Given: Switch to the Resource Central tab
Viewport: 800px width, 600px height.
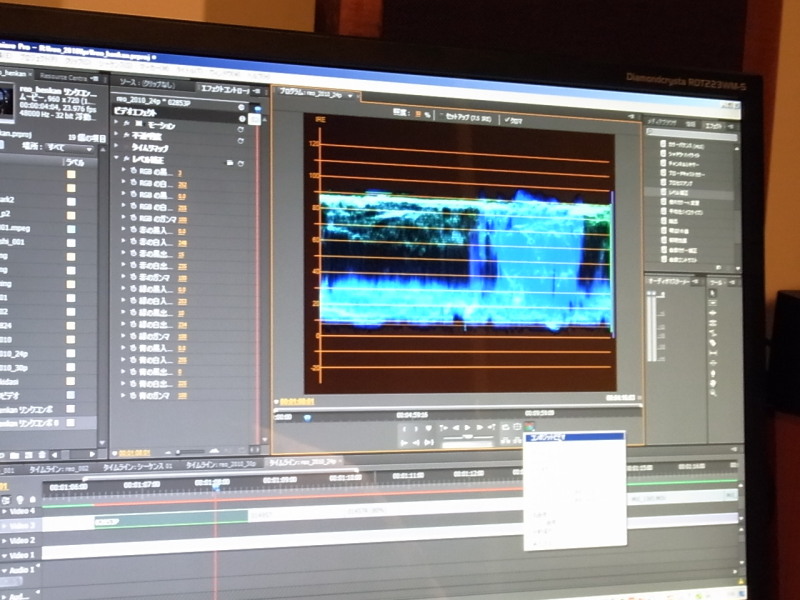Looking at the screenshot, I should (x=63, y=77).
